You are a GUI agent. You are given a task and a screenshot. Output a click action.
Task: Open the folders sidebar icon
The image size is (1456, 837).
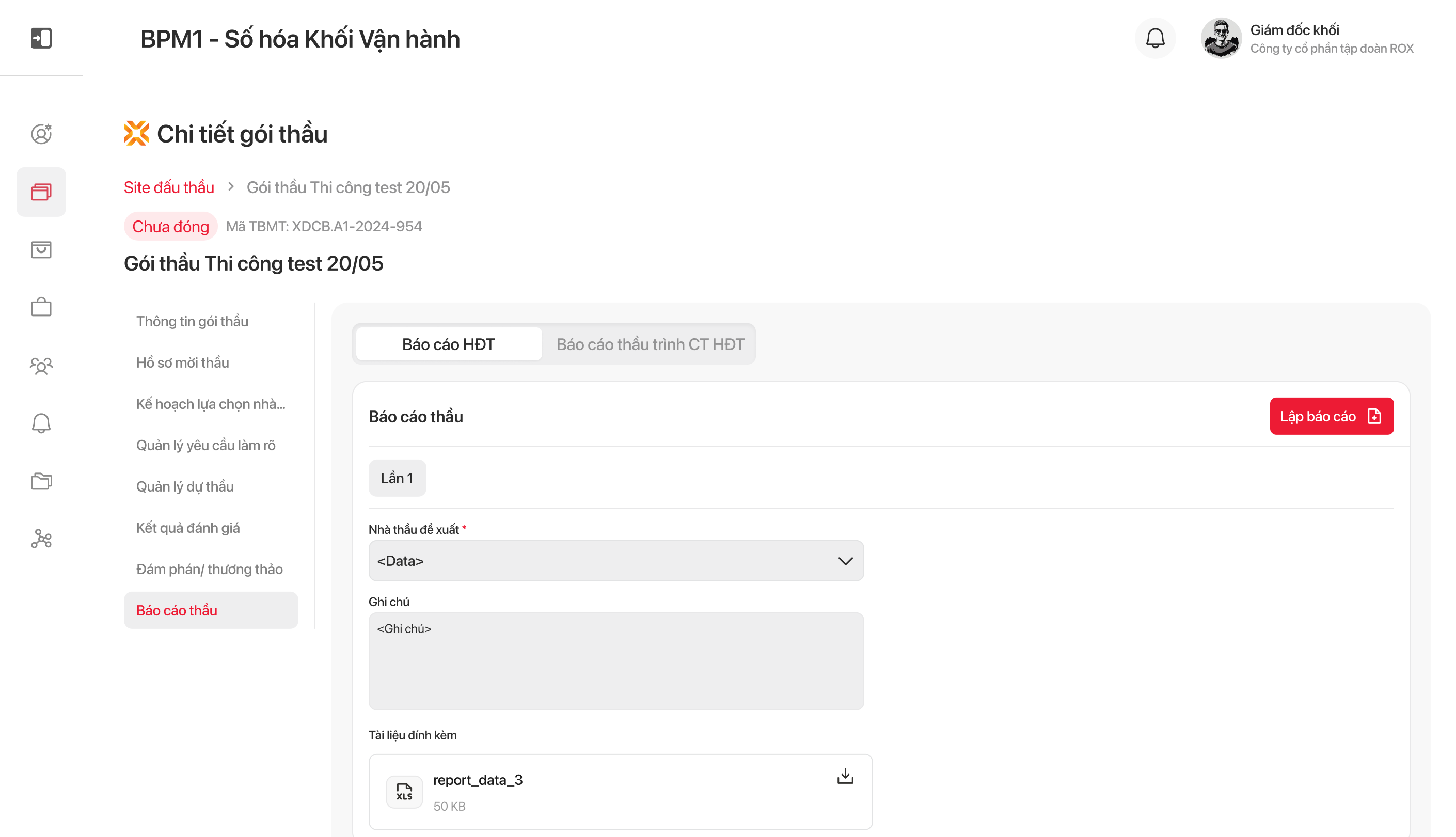[41, 481]
